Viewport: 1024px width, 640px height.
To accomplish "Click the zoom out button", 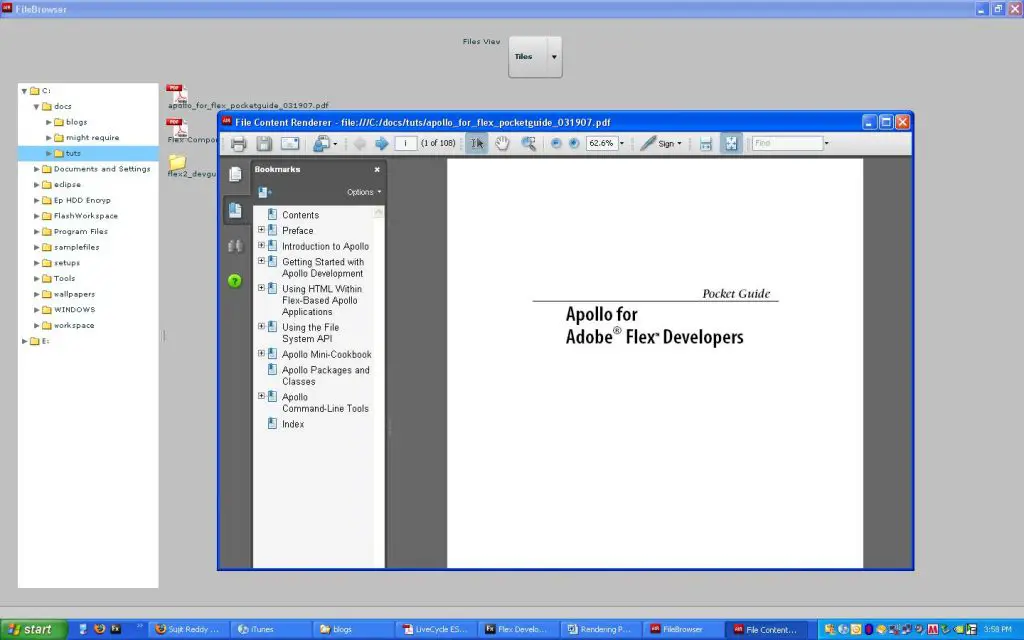I will 556,144.
